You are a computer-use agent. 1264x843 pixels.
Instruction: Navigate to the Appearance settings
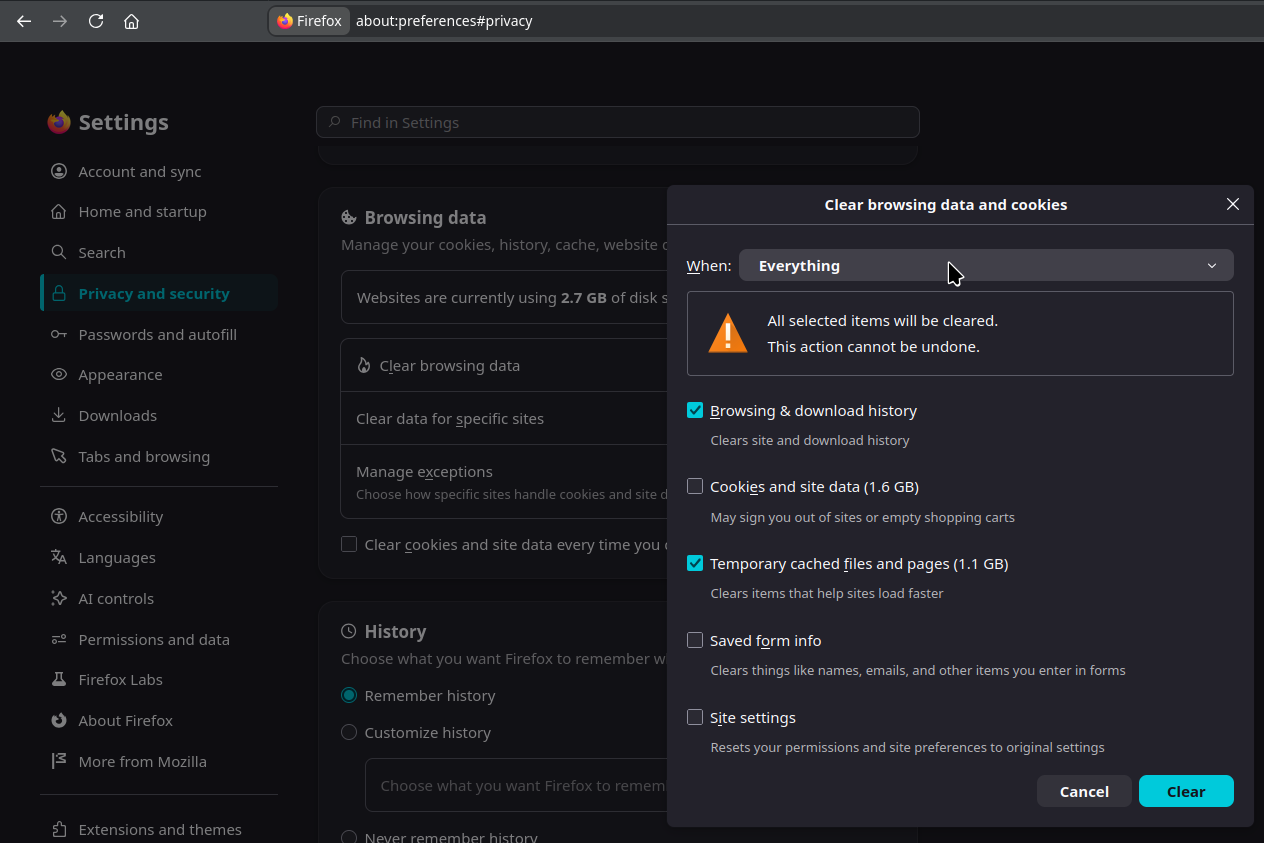[x=159, y=375]
